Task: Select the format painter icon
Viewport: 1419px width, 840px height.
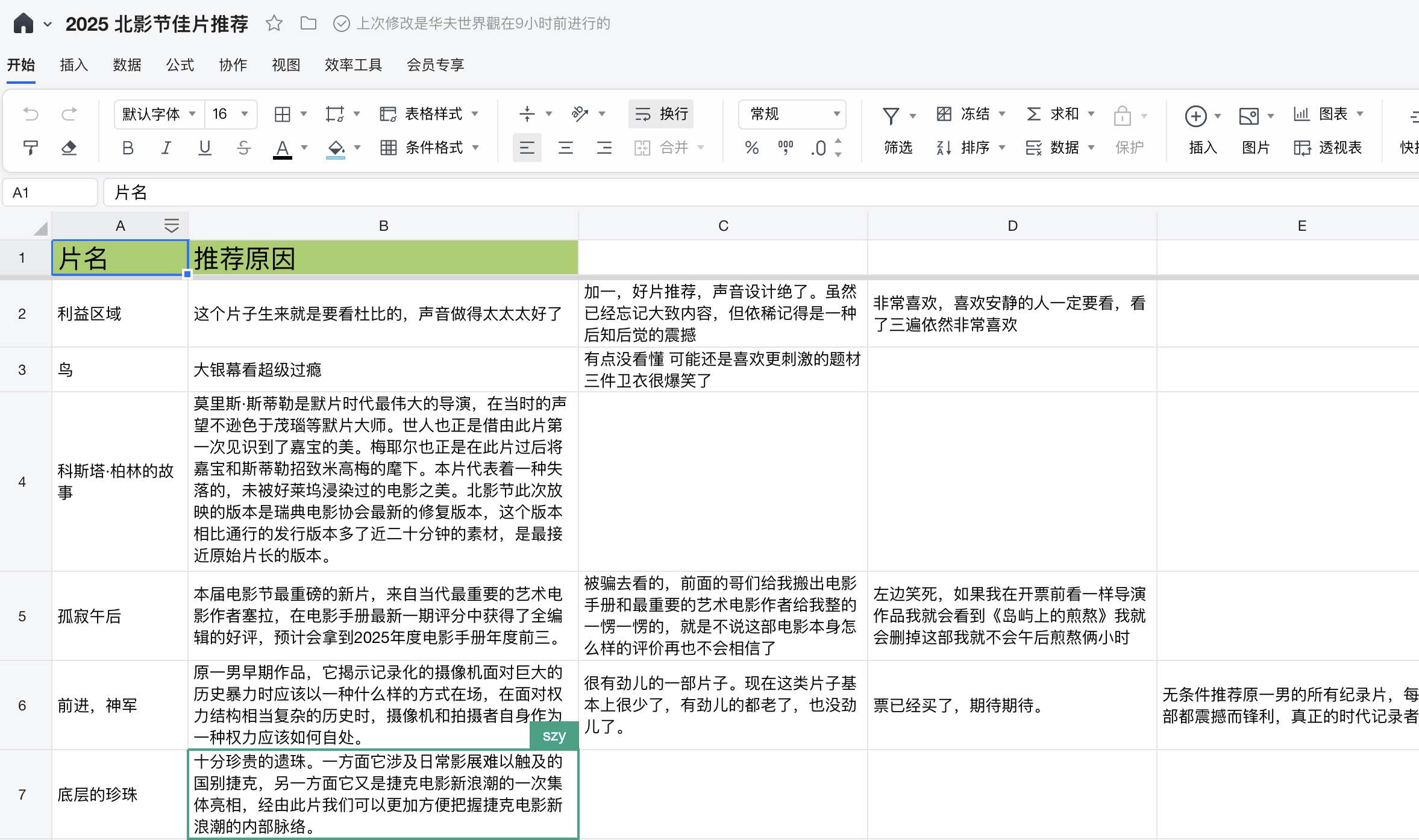Action: coord(31,148)
